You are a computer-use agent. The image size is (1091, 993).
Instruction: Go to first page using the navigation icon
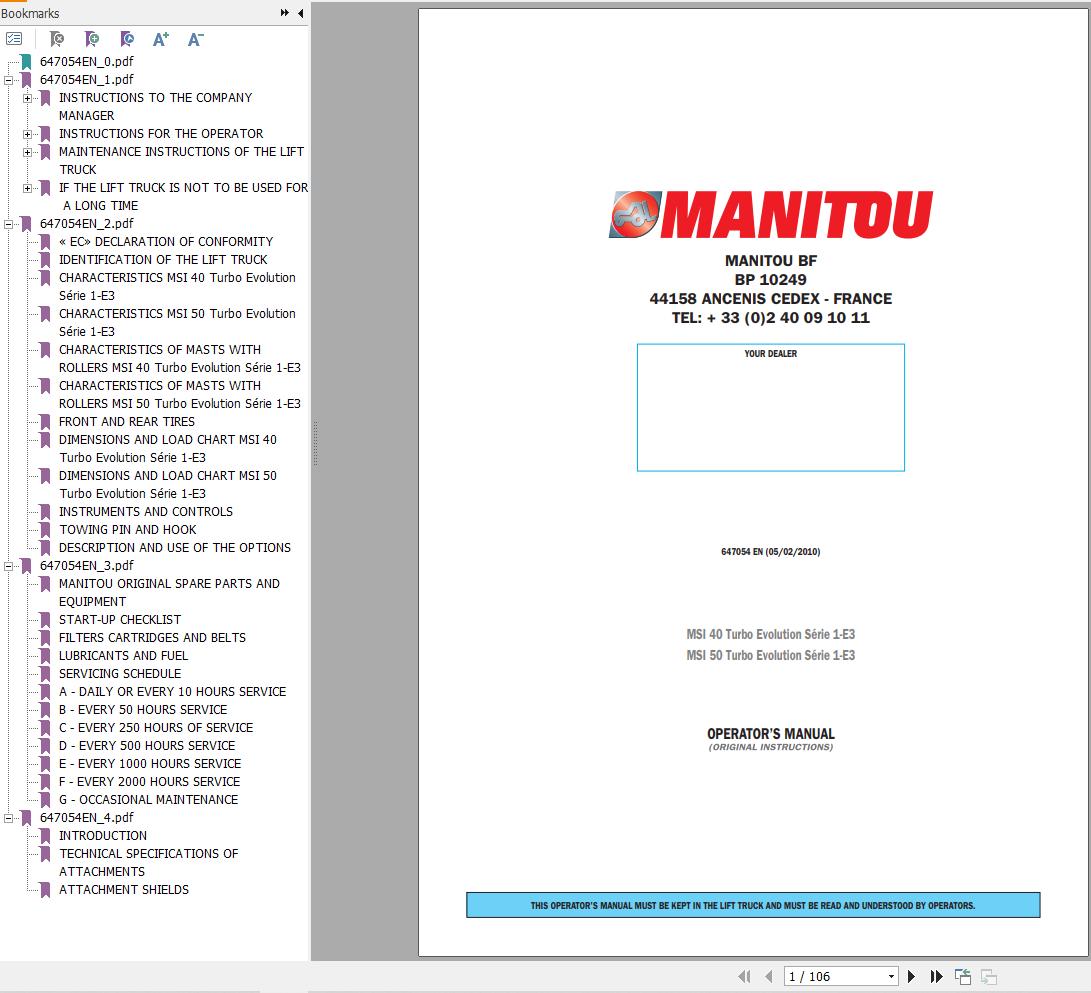(743, 976)
